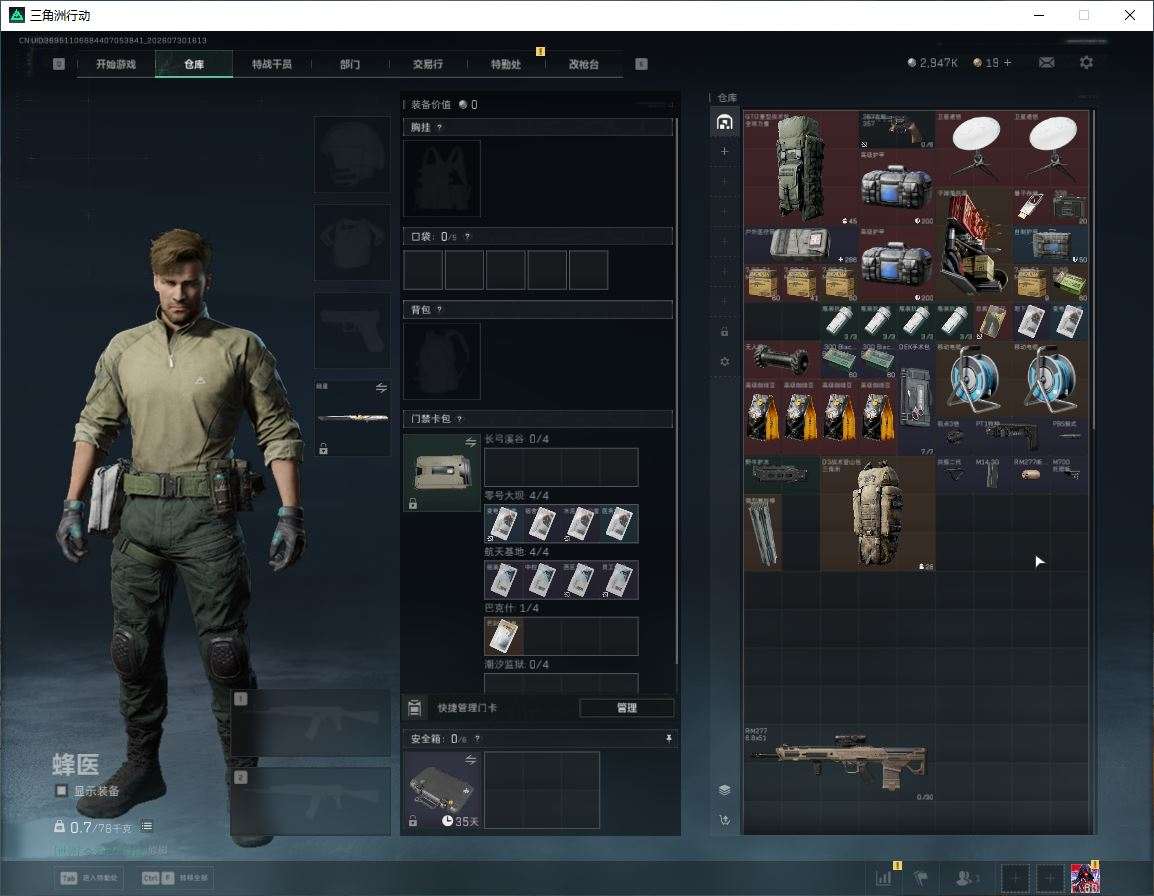This screenshot has width=1154, height=896.
Task: Select the first satellite dish item
Action: (x=973, y=148)
